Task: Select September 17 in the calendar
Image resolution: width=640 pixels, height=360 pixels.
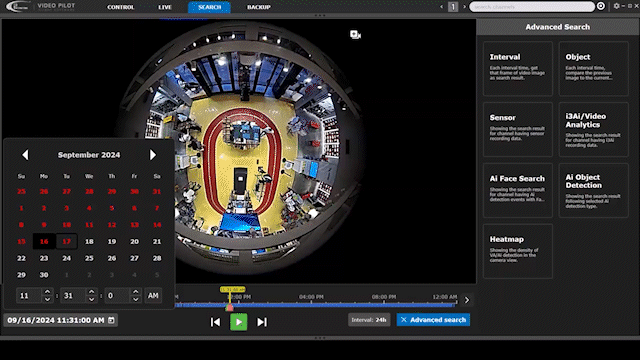Action: coord(67,242)
